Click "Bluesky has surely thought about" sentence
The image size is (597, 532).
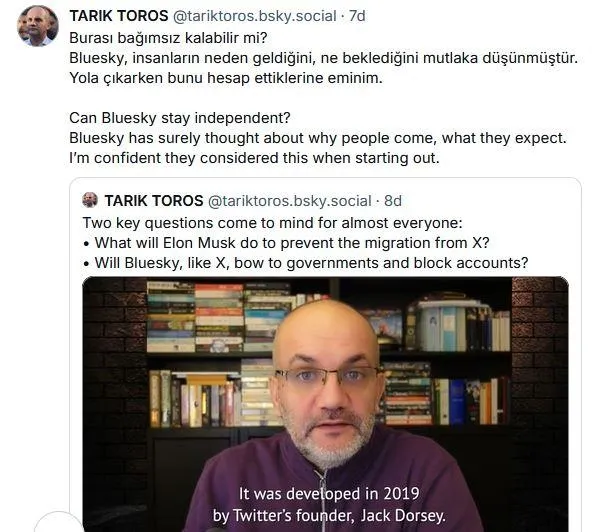pos(318,138)
